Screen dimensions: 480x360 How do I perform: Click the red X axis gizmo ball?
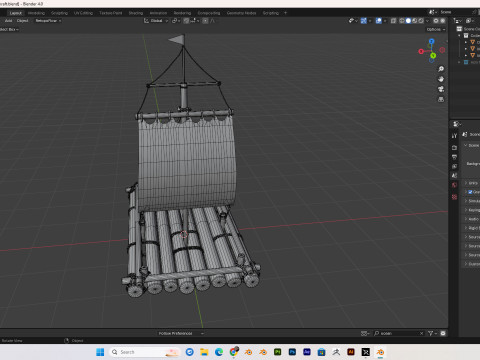(421, 51)
